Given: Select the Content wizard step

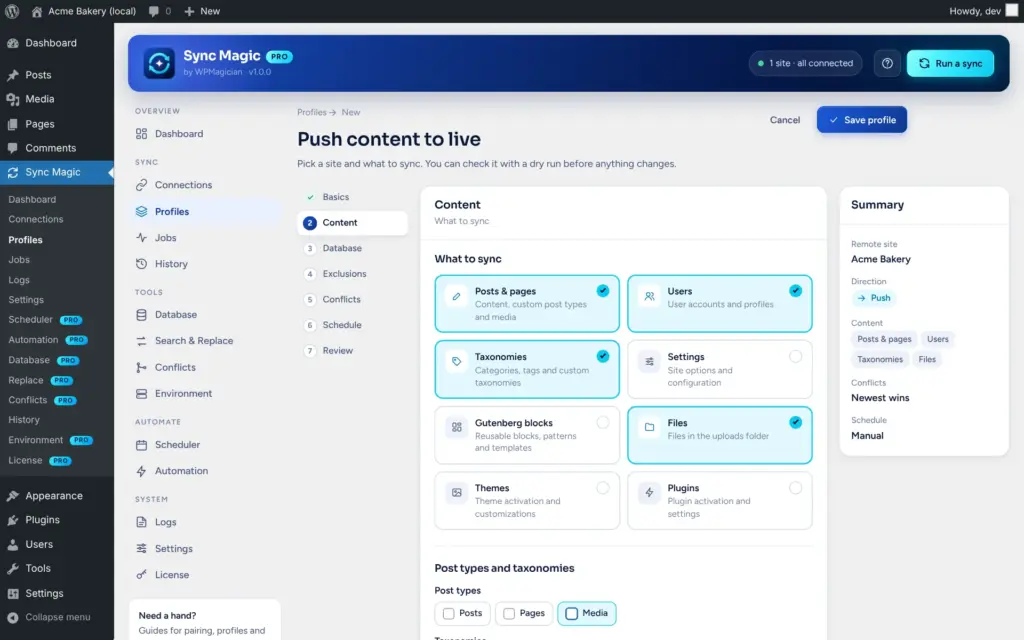Looking at the screenshot, I should click(x=352, y=223).
